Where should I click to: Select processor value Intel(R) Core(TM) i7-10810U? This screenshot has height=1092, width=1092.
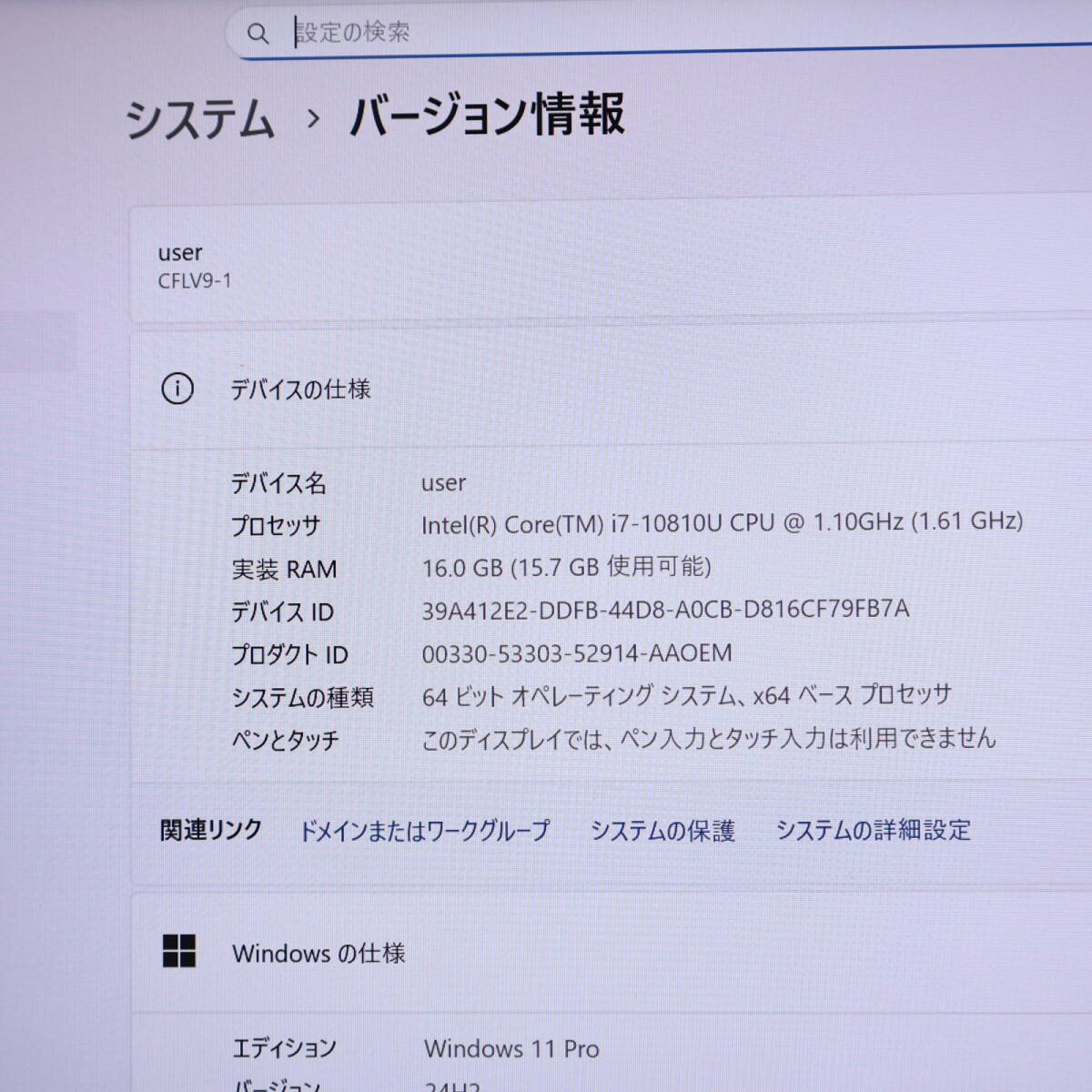pyautogui.click(x=722, y=522)
